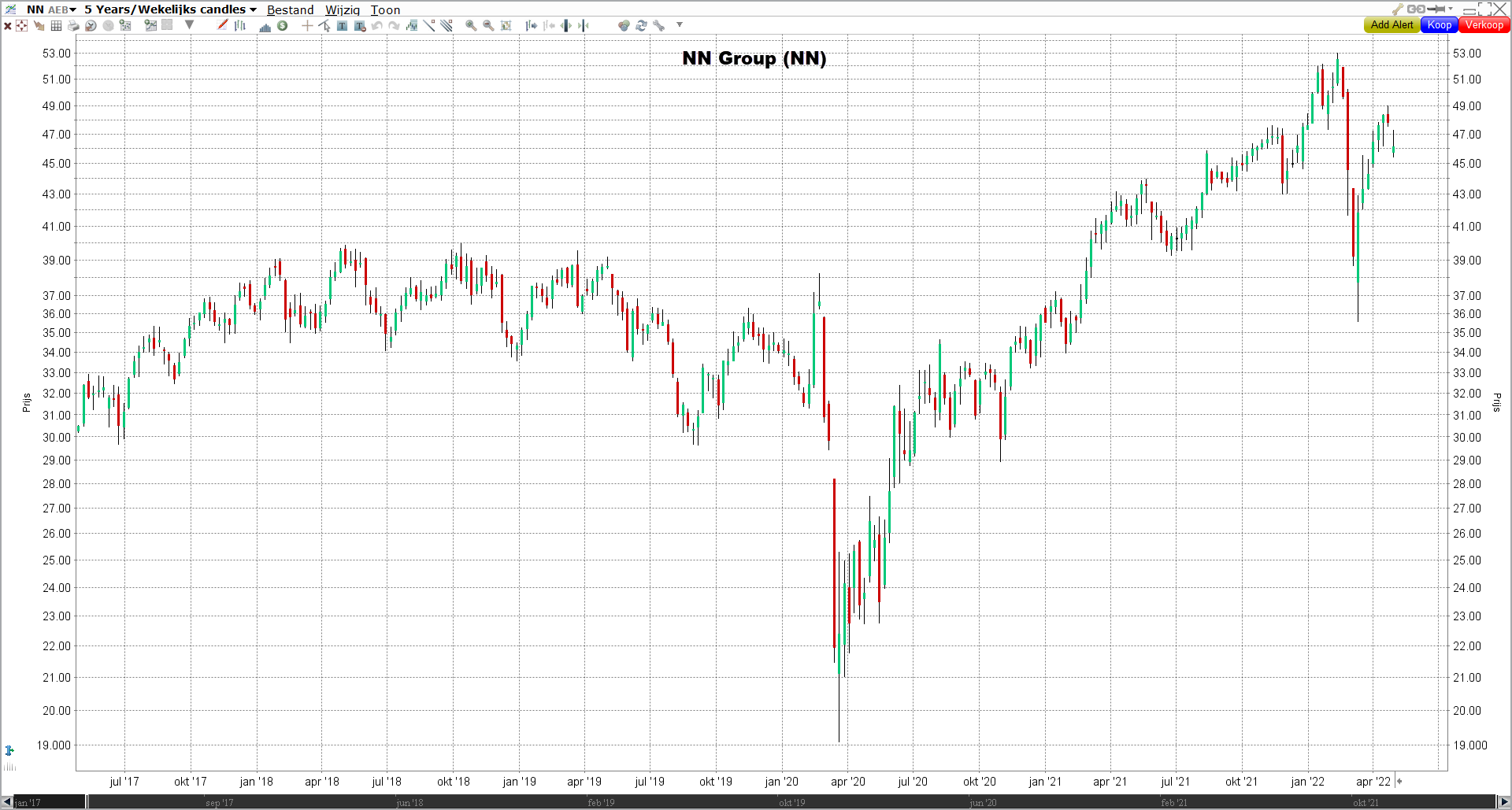Select the text T annotation tool
Image resolution: width=1512 pixels, height=810 pixels.
[x=342, y=26]
